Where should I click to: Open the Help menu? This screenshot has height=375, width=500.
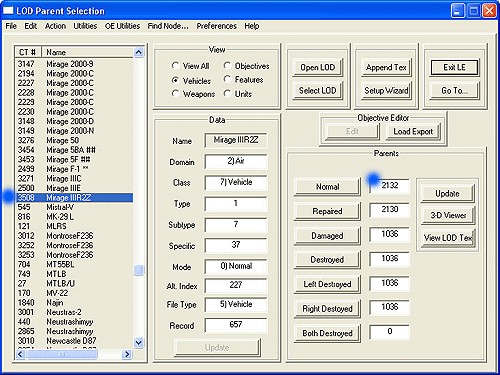point(252,26)
